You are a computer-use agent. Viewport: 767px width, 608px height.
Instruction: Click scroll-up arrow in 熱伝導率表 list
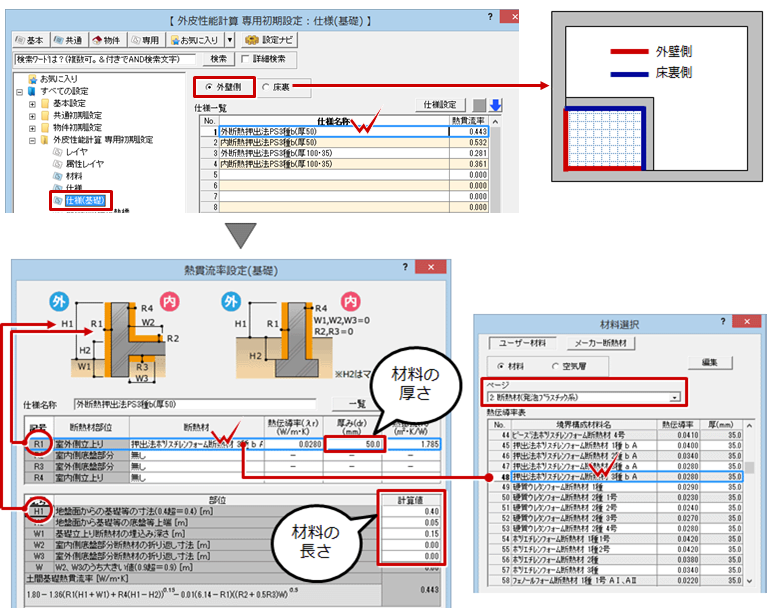coord(749,426)
